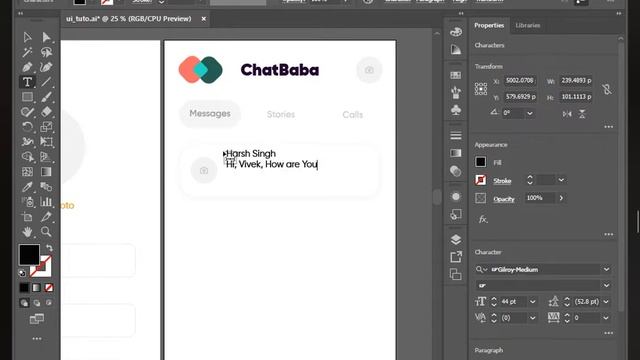Click the Stories label on the artboard
This screenshot has height=360, width=640.
281,114
